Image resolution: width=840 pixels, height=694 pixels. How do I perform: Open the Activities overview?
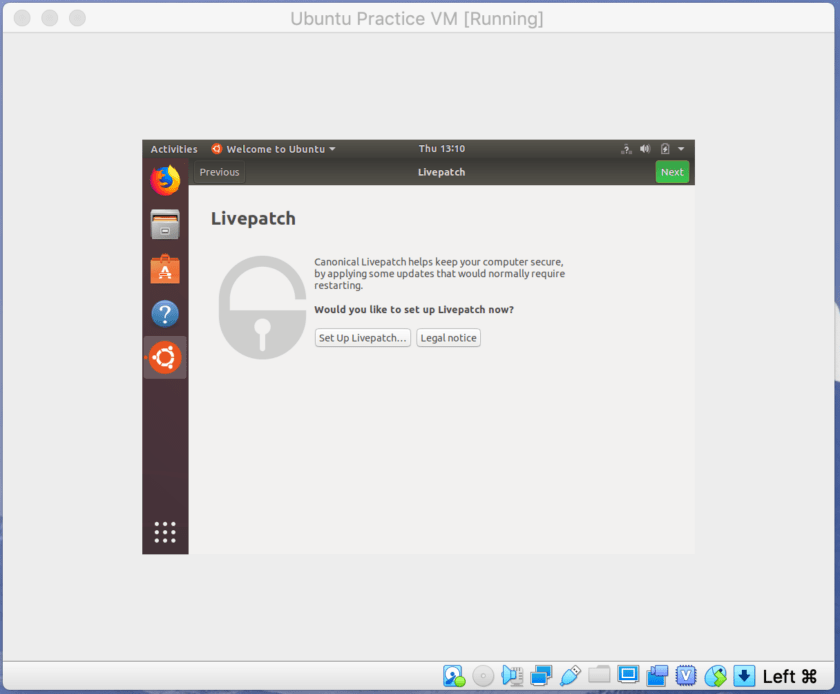[x=174, y=149]
